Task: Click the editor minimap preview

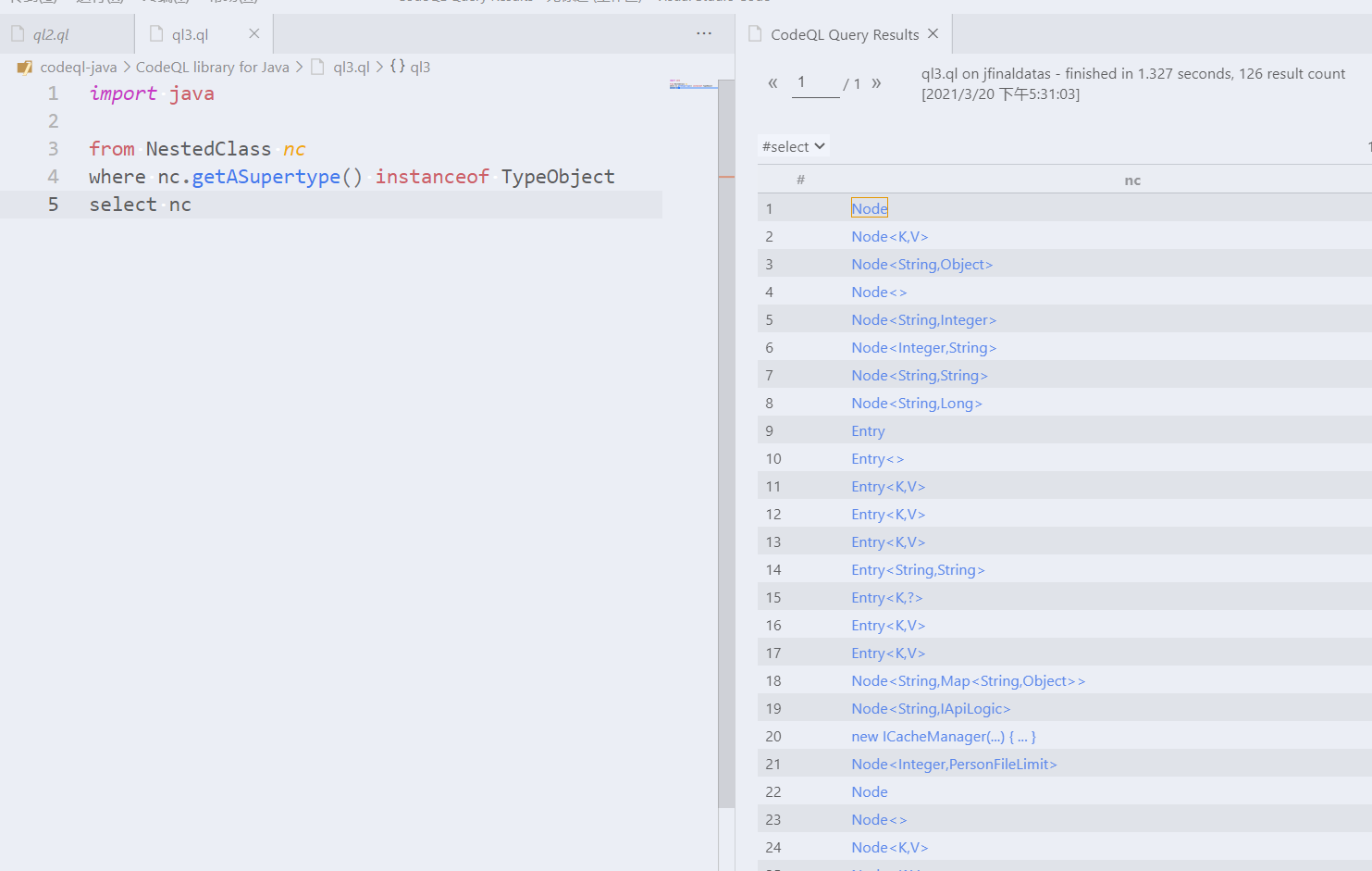Action: click(x=693, y=84)
